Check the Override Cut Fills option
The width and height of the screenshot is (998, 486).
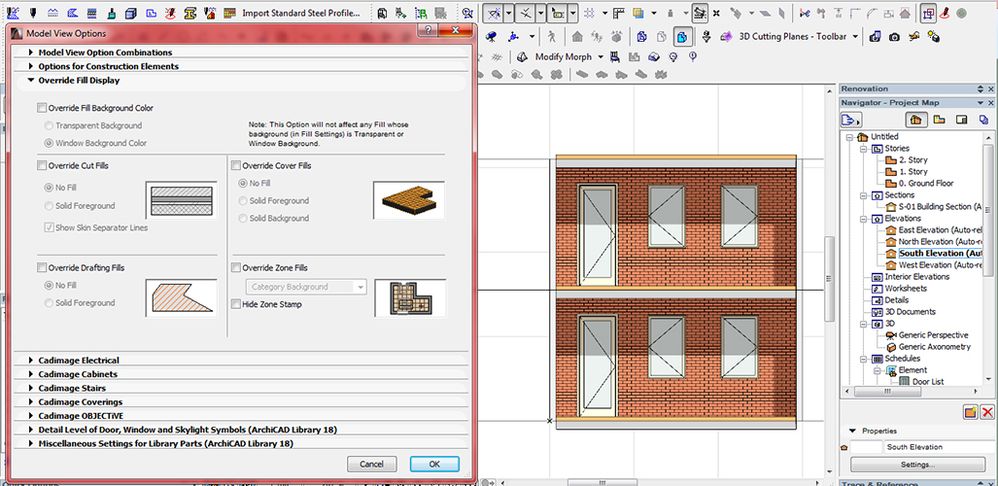[x=41, y=165]
